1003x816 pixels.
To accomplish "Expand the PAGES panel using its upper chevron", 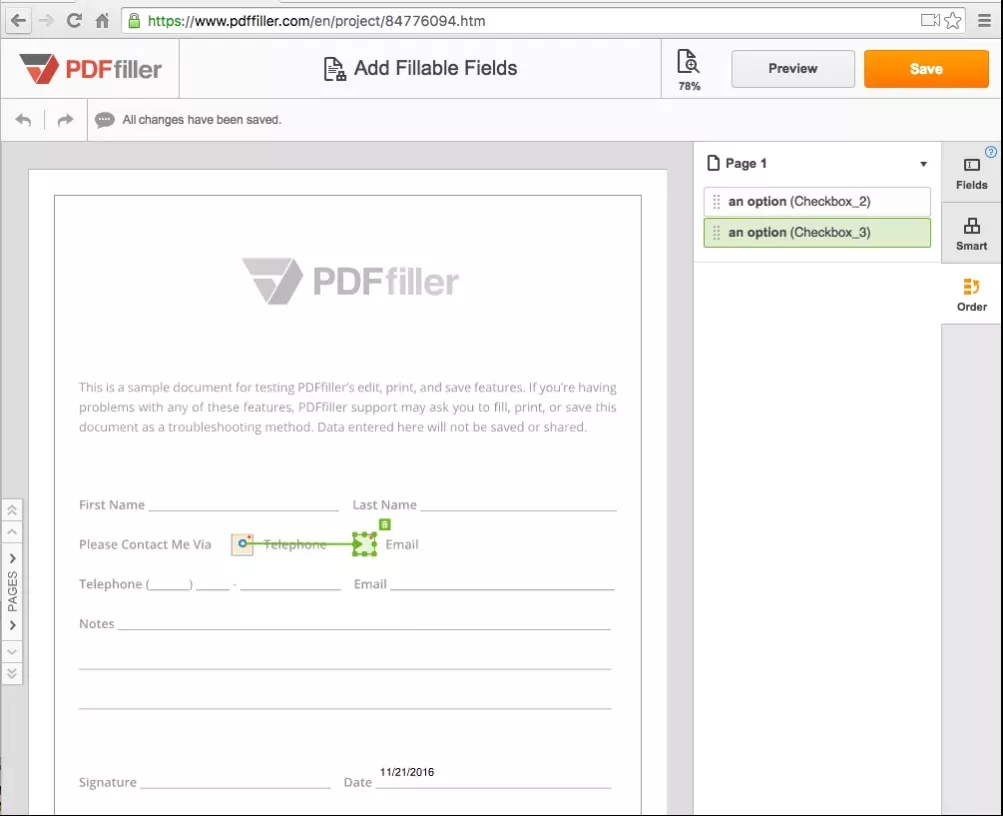I will 12,558.
